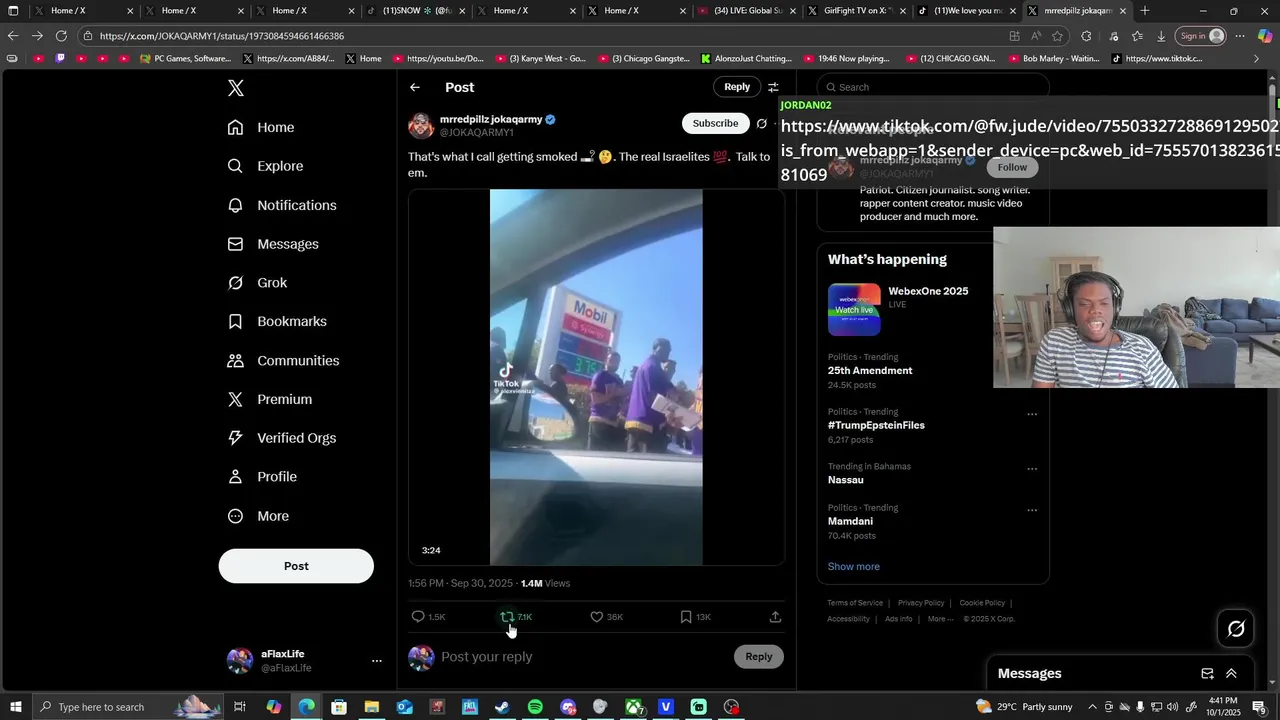This screenshot has height=720, width=1280.
Task: Open 25th Amendment trending topic
Action: pyautogui.click(x=869, y=371)
